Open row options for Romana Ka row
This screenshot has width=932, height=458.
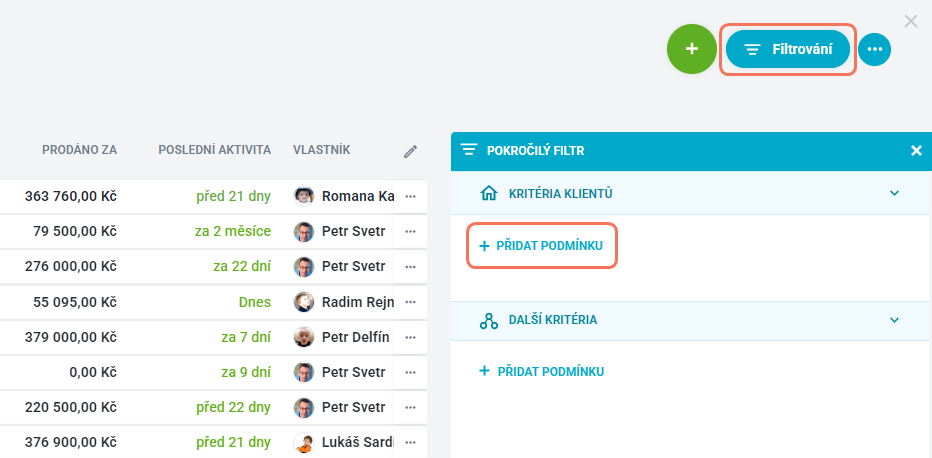pyautogui.click(x=410, y=197)
